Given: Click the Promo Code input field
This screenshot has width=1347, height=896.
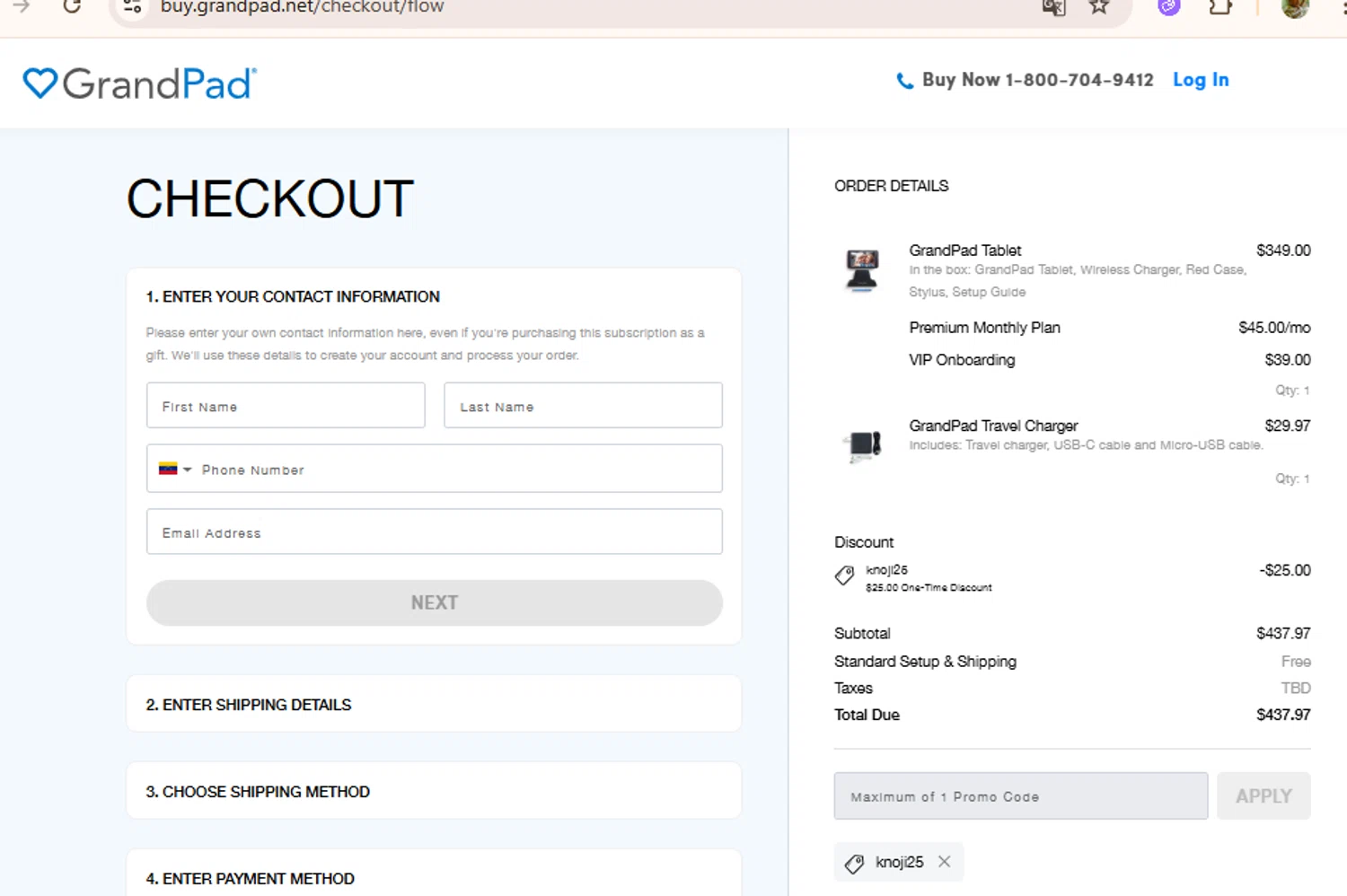Looking at the screenshot, I should pyautogui.click(x=1021, y=796).
